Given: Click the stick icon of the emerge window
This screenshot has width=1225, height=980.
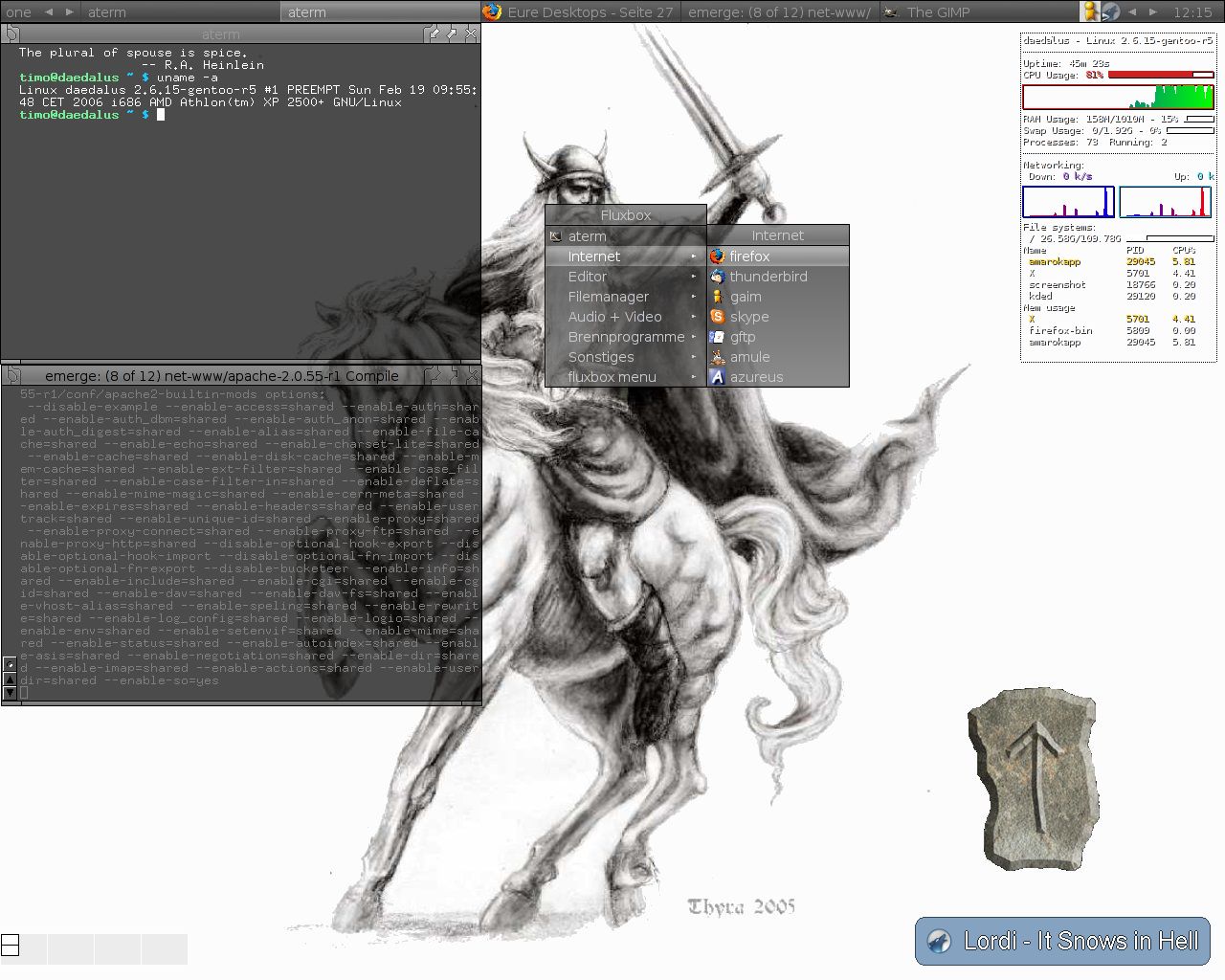Looking at the screenshot, I should (x=11, y=375).
